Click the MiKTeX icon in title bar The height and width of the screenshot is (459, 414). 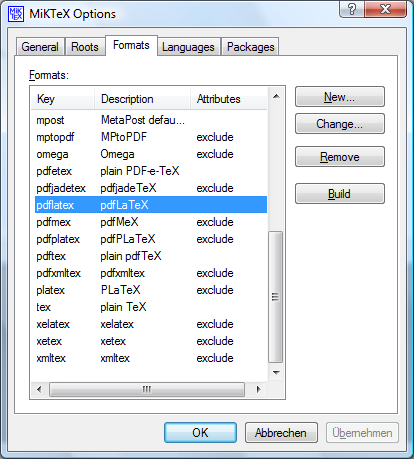tap(16, 14)
